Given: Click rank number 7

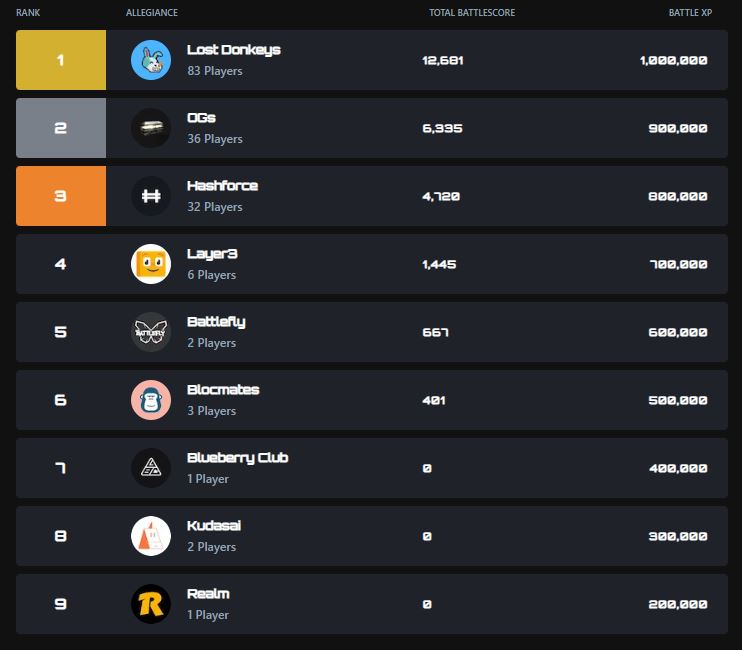Looking at the screenshot, I should coord(61,468).
